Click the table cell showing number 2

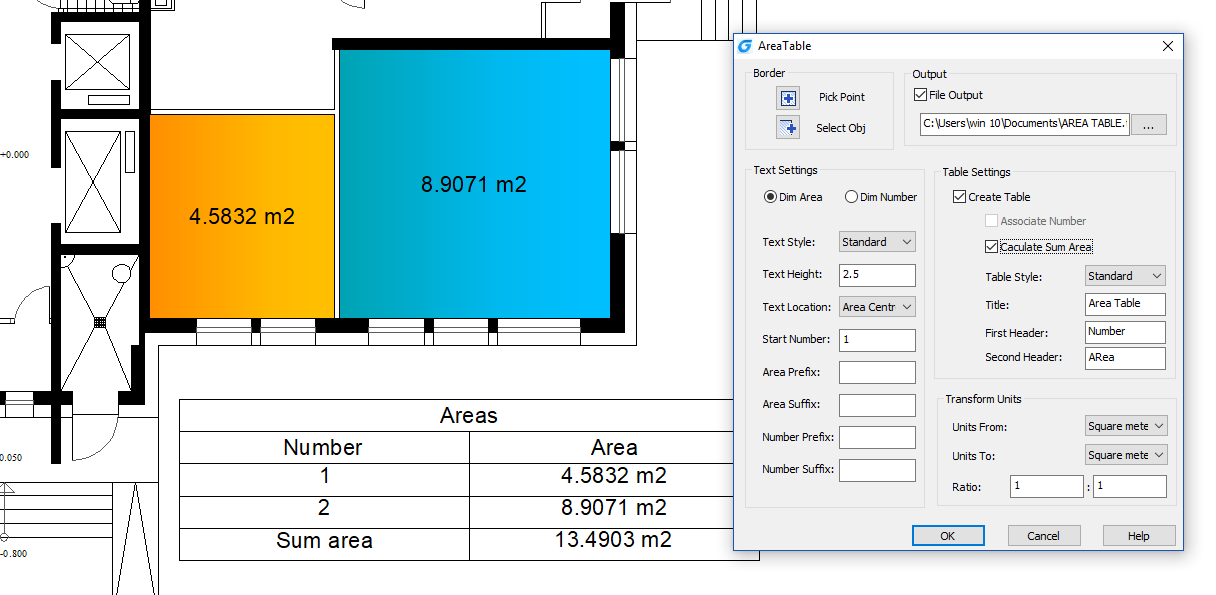click(324, 511)
